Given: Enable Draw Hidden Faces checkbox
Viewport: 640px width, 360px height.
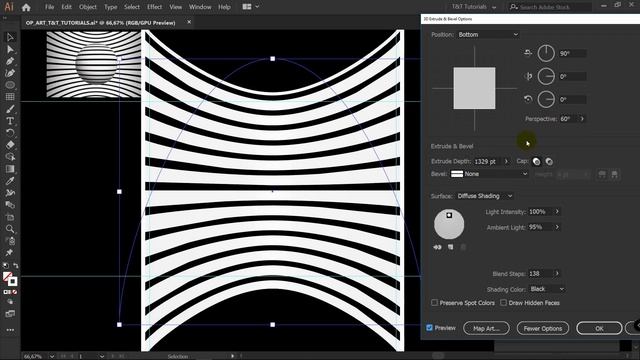Looking at the screenshot, I should 503,303.
